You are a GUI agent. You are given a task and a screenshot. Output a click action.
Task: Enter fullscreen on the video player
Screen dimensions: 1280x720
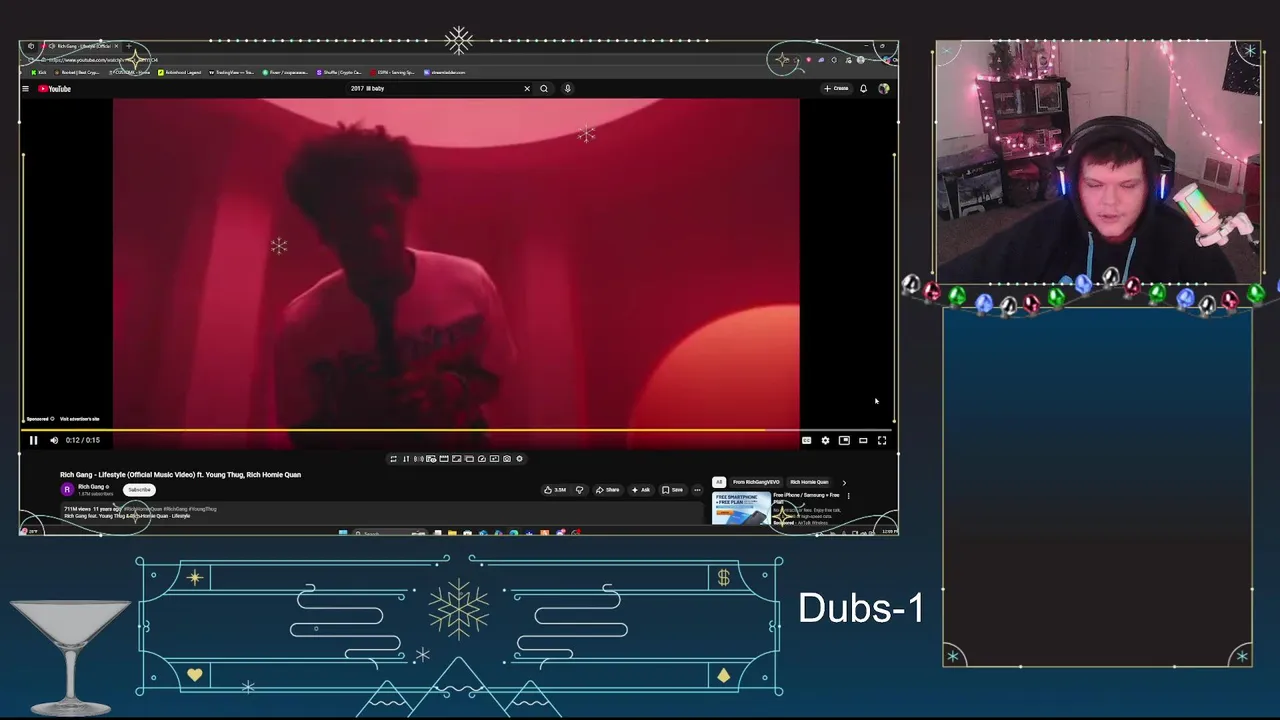pyautogui.click(x=882, y=440)
